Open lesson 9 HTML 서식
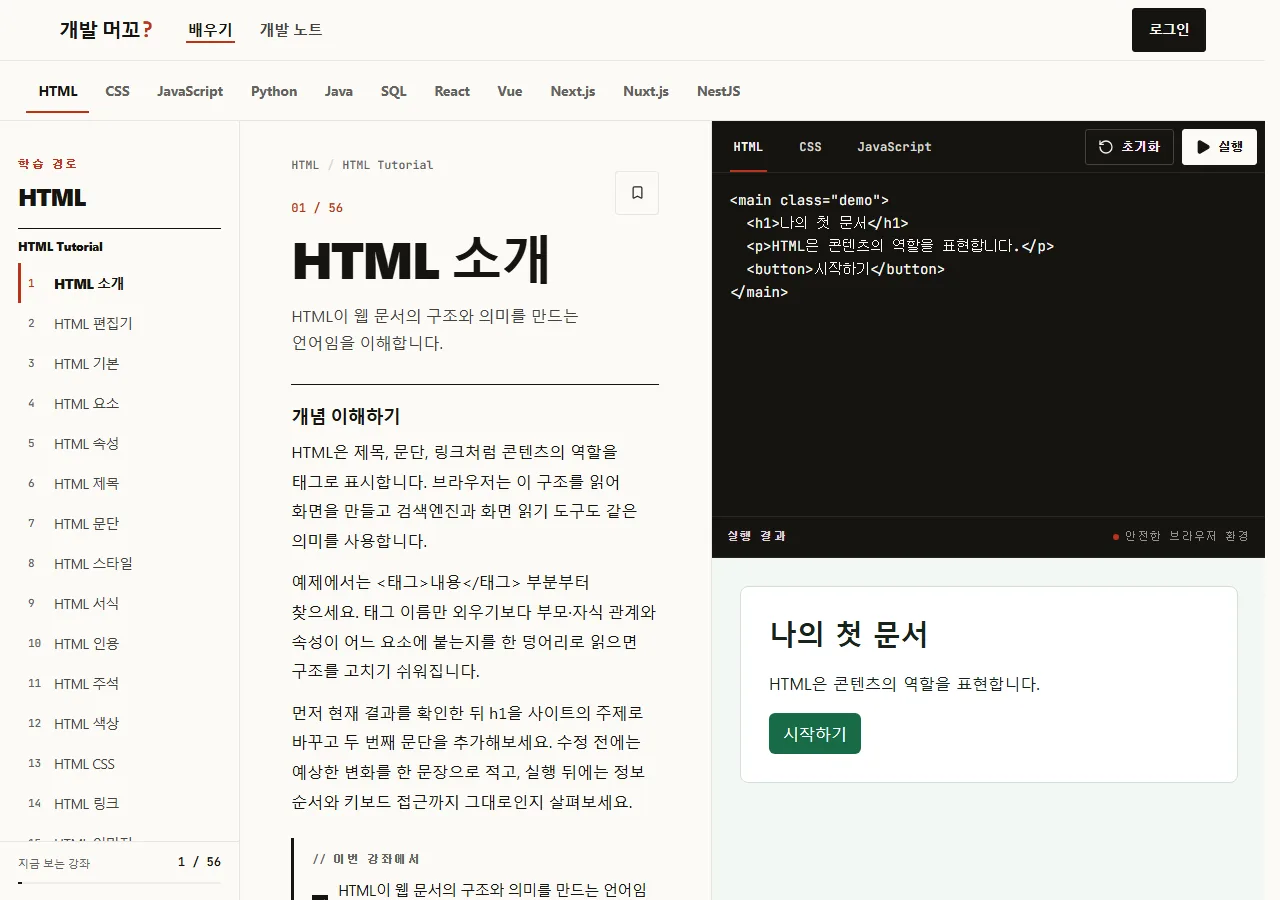This screenshot has height=900, width=1280. pyautogui.click(x=119, y=603)
